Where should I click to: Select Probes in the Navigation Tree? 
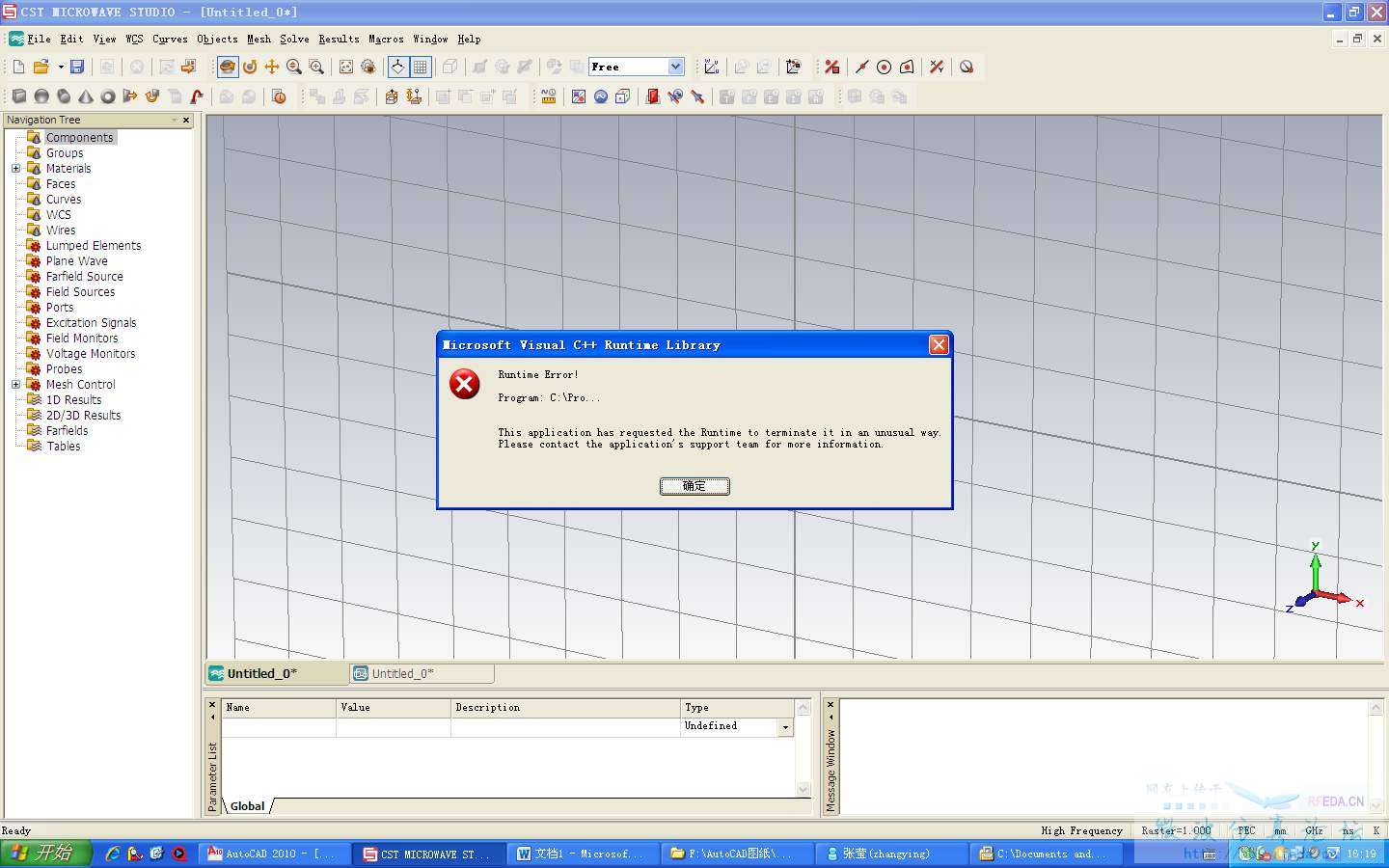click(65, 369)
